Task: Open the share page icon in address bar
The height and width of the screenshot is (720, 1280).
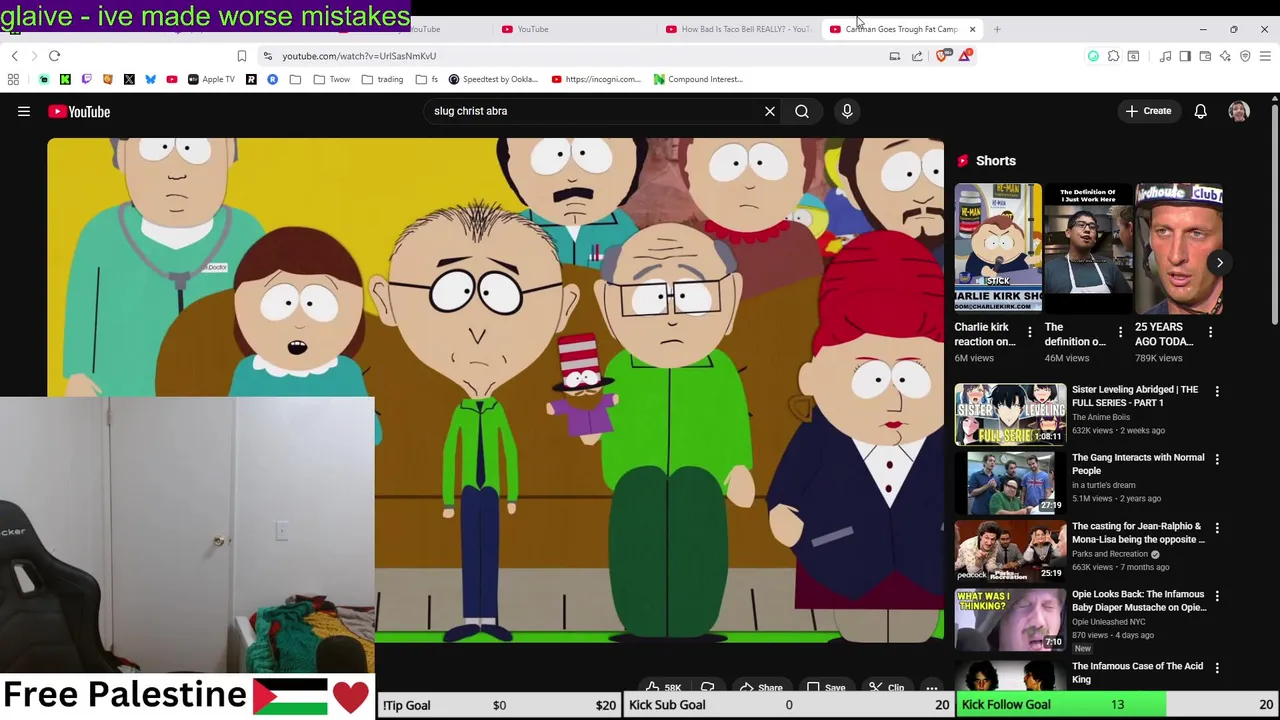Action: click(917, 56)
